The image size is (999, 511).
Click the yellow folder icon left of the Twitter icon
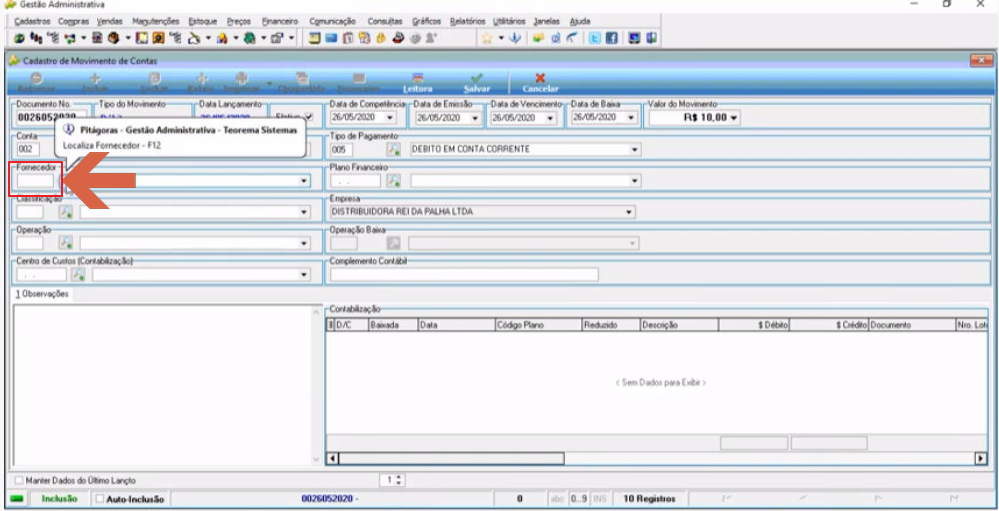coord(538,38)
